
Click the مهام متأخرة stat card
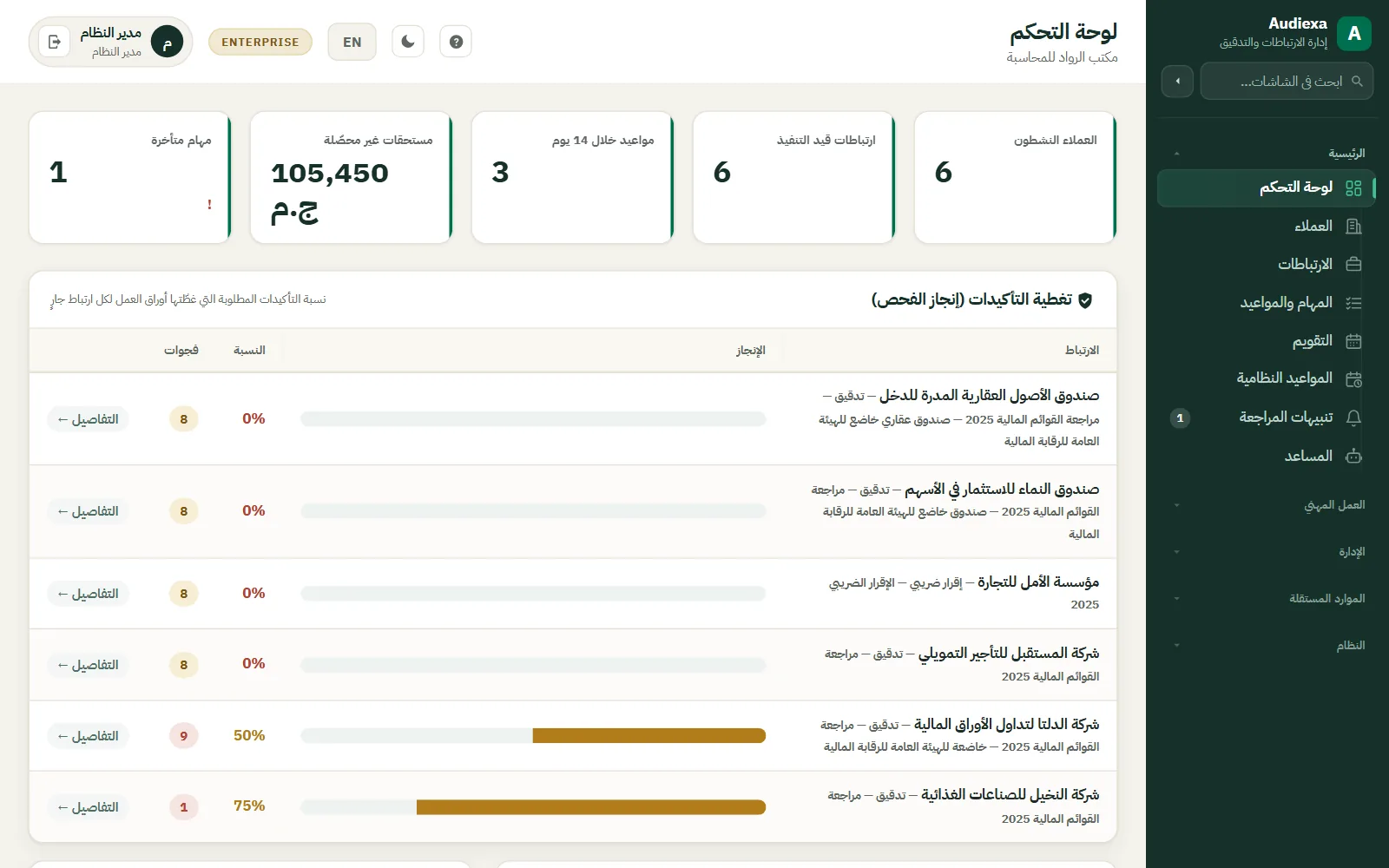[130, 177]
